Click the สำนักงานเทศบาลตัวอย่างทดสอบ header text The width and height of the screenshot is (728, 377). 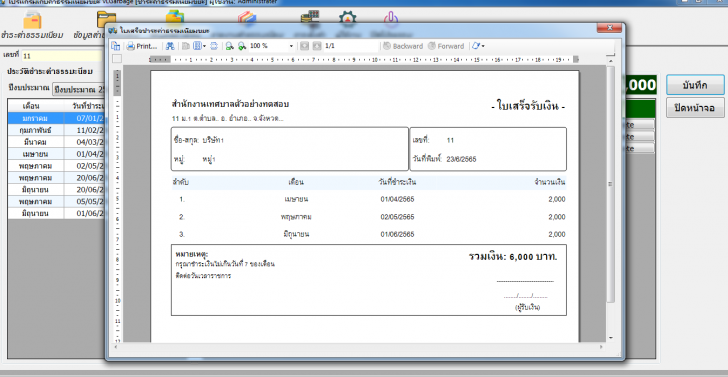coord(230,104)
